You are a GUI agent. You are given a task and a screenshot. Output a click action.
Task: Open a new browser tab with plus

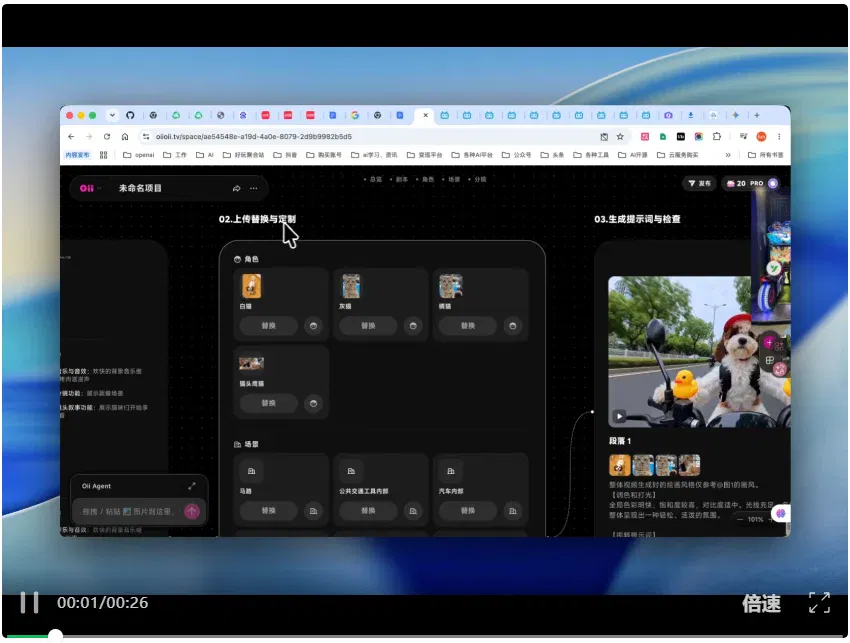click(757, 115)
